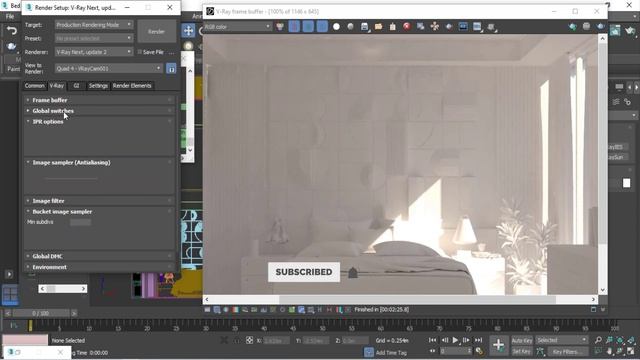The height and width of the screenshot is (360, 640).
Task: Click the multicolor channel icon beside RGB color dropdown
Action: point(280,27)
